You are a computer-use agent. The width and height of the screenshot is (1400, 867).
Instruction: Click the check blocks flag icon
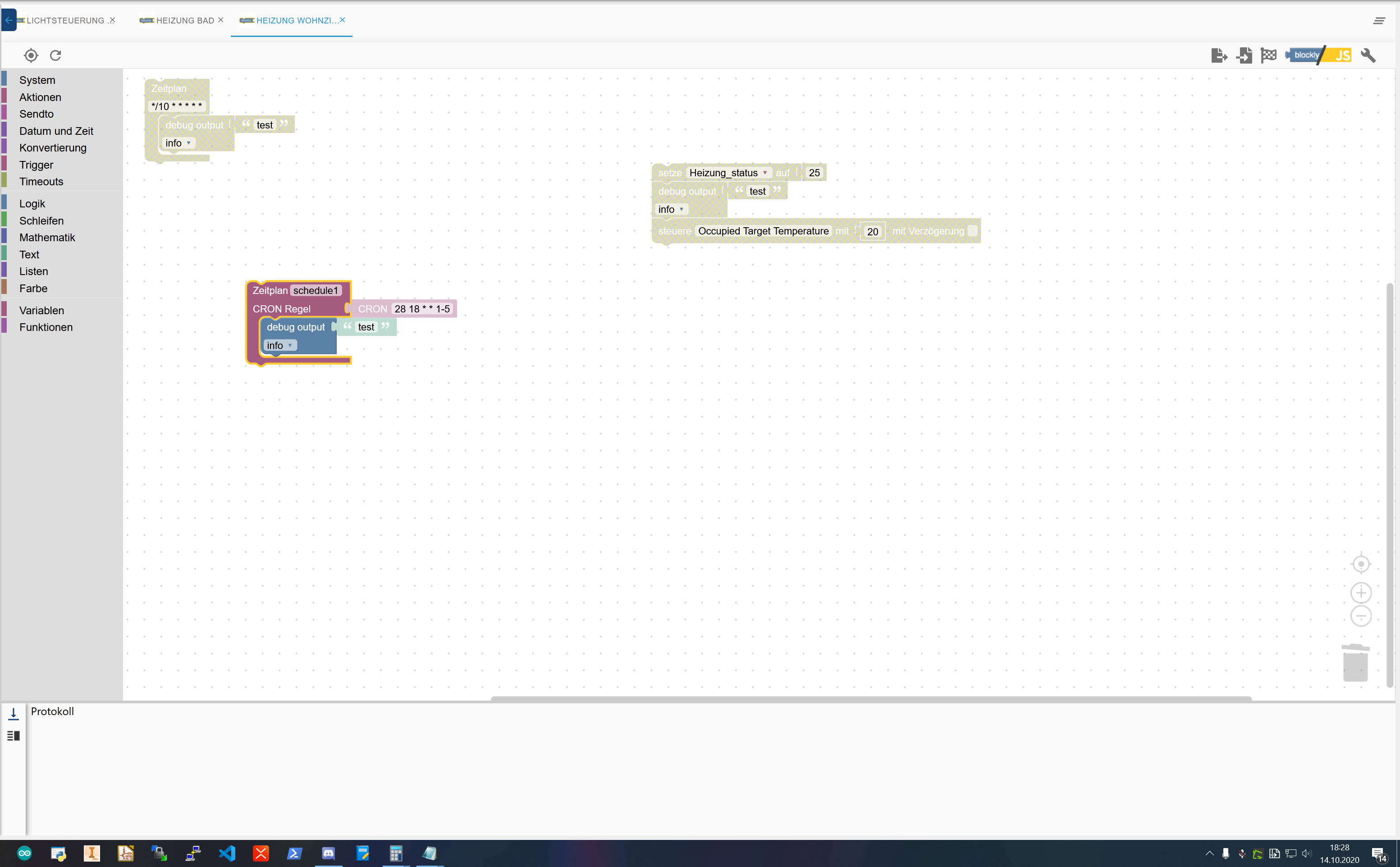(x=1269, y=55)
